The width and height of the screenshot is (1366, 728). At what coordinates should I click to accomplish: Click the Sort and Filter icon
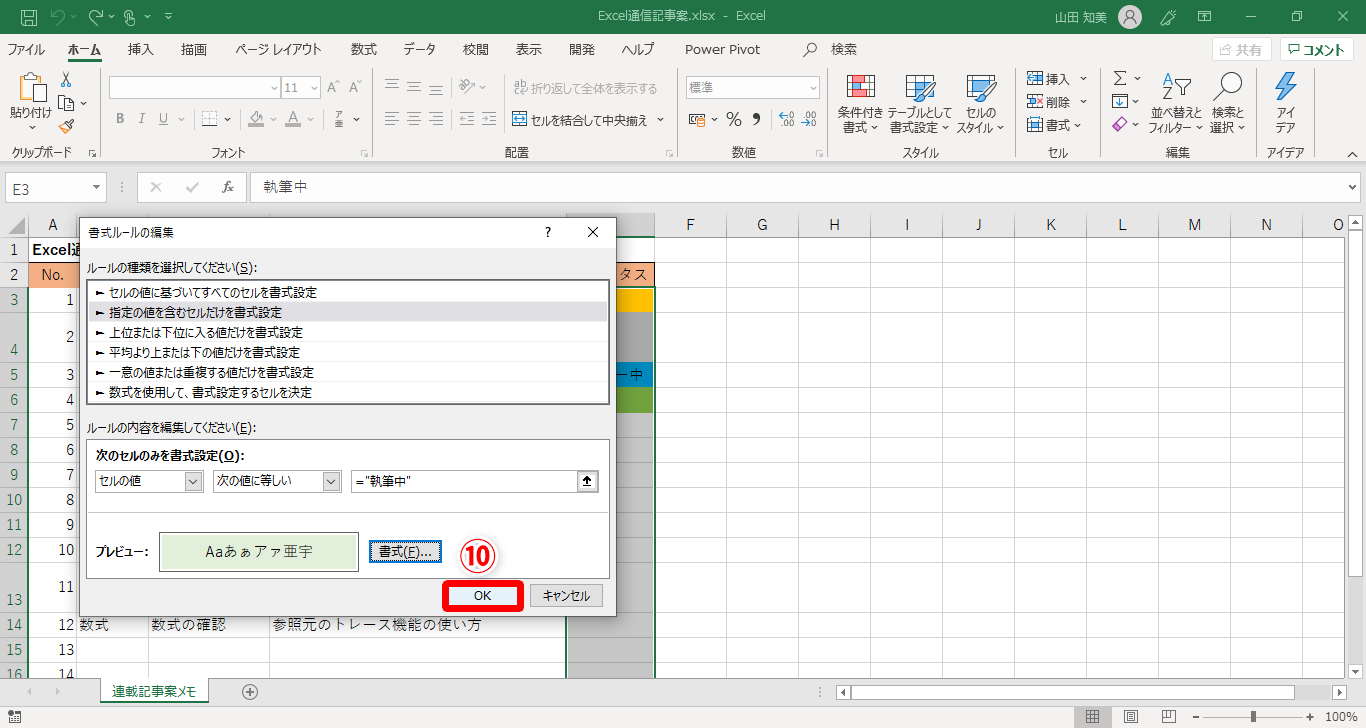(1176, 87)
